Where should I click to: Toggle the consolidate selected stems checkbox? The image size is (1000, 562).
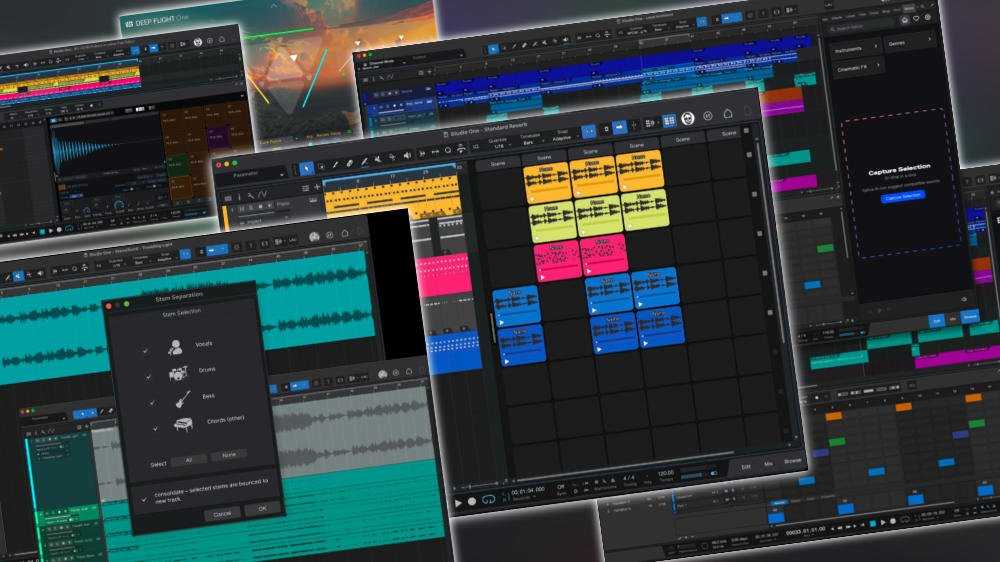pyautogui.click(x=143, y=499)
